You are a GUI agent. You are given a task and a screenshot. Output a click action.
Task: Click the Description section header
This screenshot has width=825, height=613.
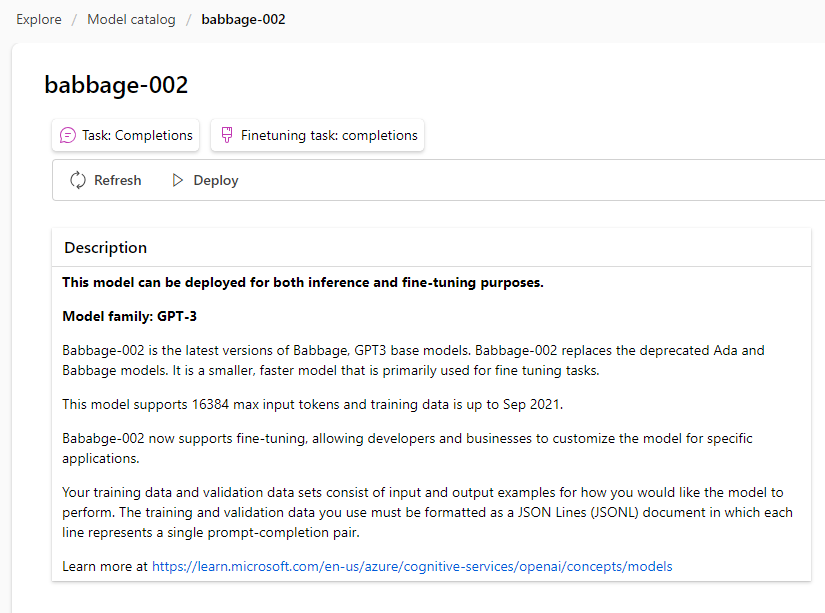tap(106, 247)
